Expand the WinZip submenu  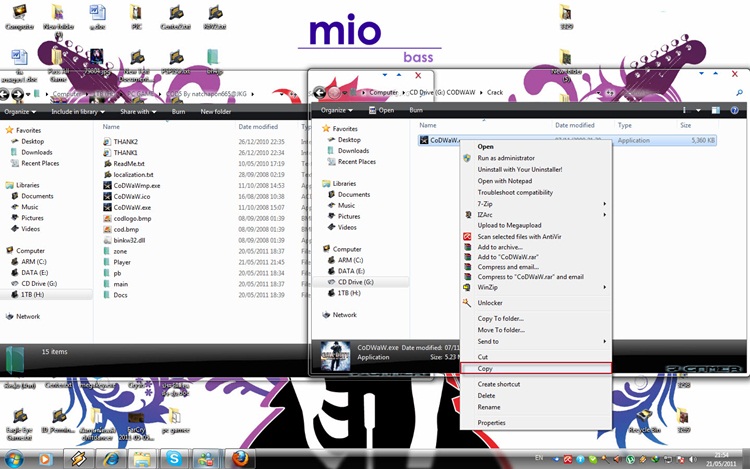536,287
